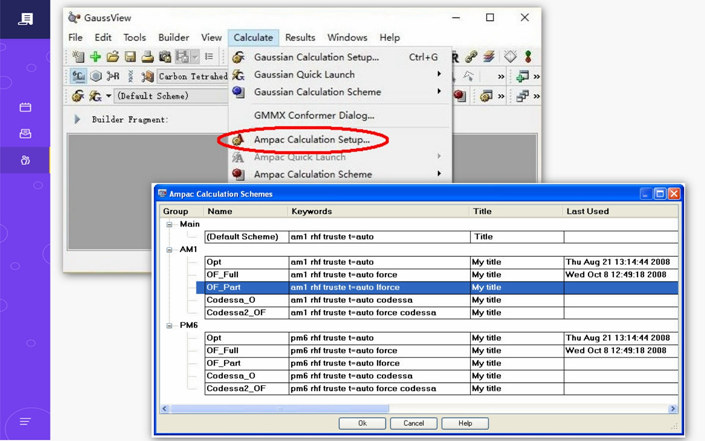Click calendar icon in purple sidebar
The image size is (705, 441).
[x=25, y=107]
